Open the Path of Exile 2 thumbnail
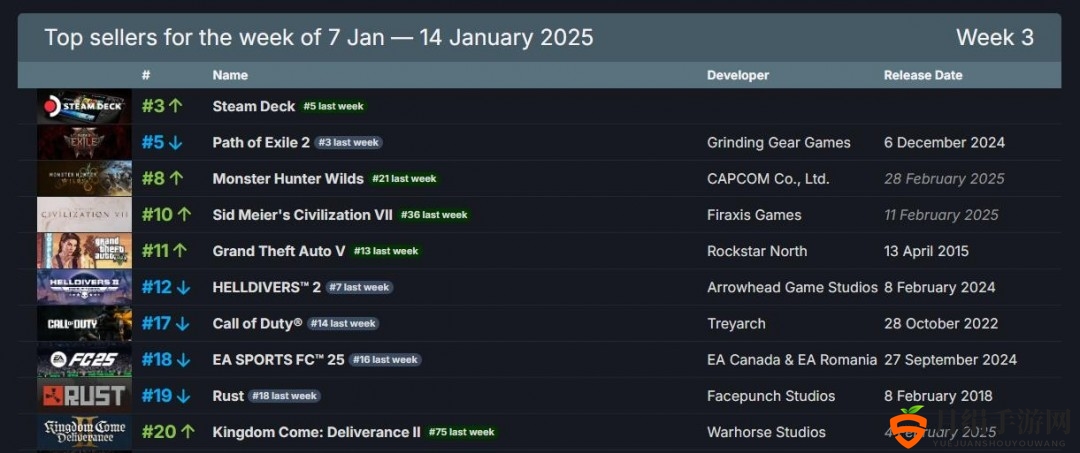Screen dimensions: 1080x453 pos(84,143)
